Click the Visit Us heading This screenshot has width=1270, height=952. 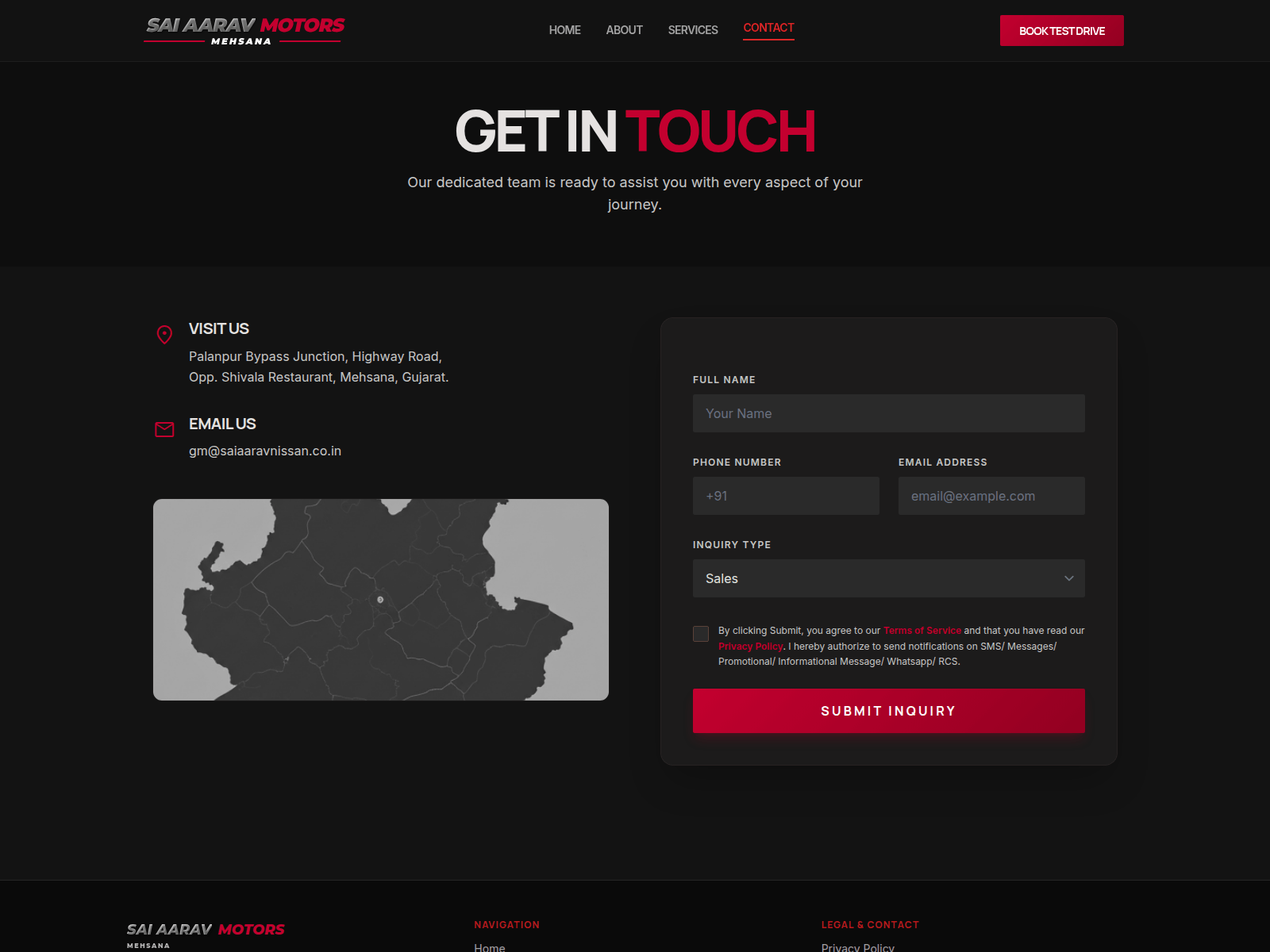(219, 328)
